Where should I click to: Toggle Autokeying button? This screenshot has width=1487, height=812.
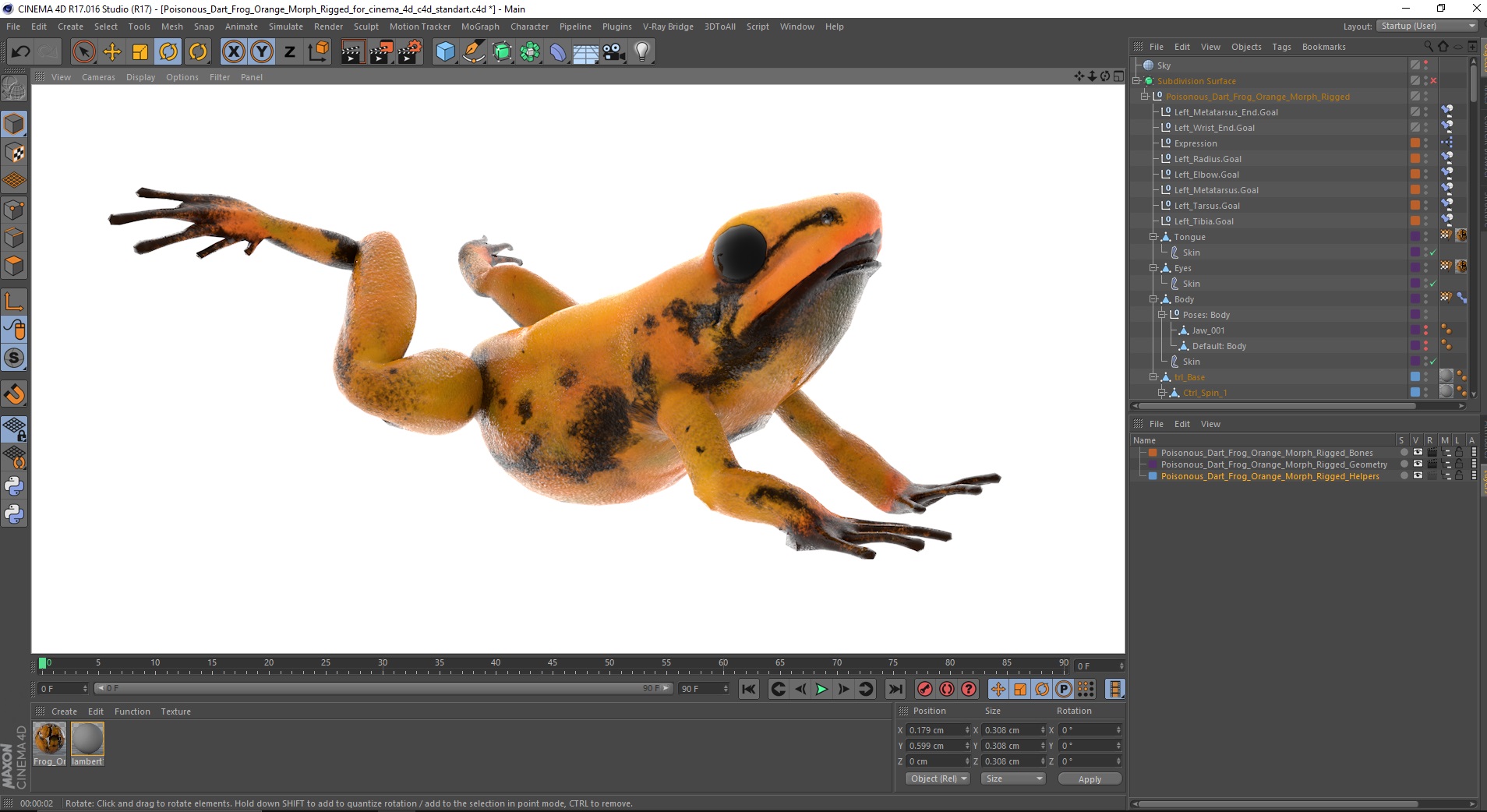(x=947, y=689)
